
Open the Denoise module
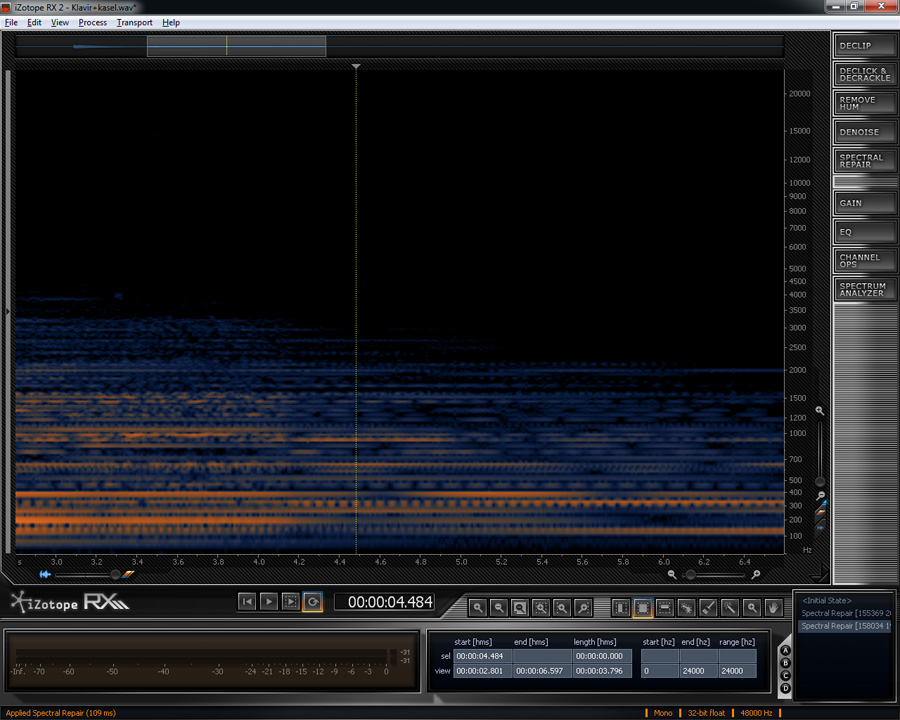[x=865, y=132]
